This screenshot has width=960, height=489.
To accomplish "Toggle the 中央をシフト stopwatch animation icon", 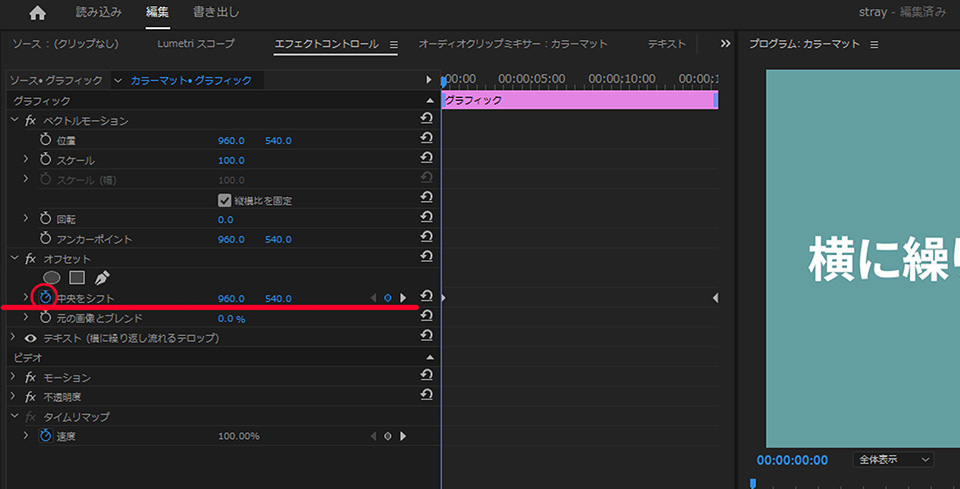I will (45, 298).
